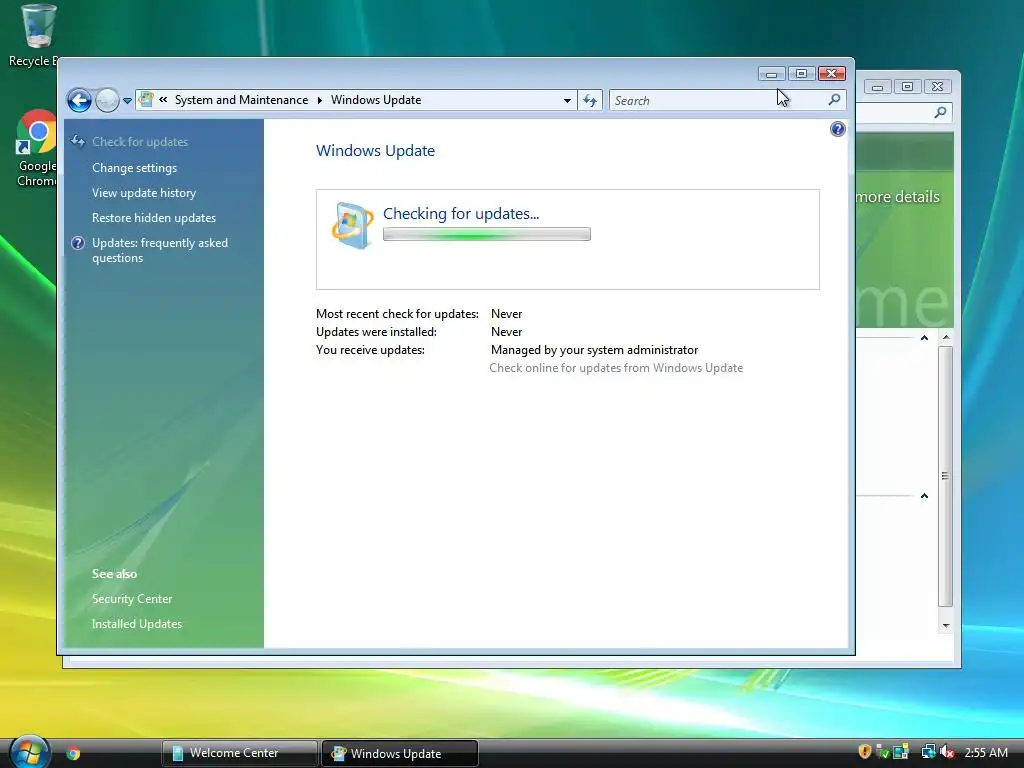The image size is (1024, 768).
Task: Open Help with the blue question mark
Action: pyautogui.click(x=837, y=129)
